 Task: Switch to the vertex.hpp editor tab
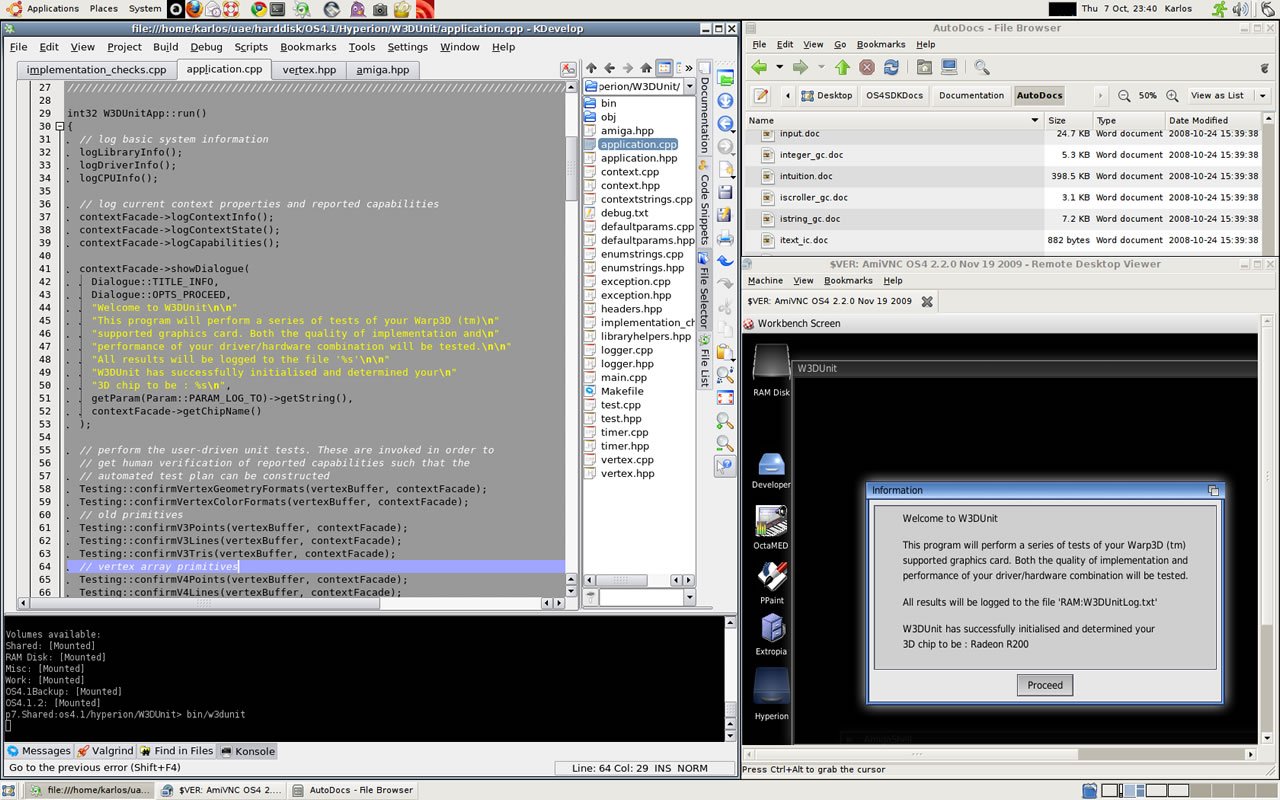pos(309,70)
